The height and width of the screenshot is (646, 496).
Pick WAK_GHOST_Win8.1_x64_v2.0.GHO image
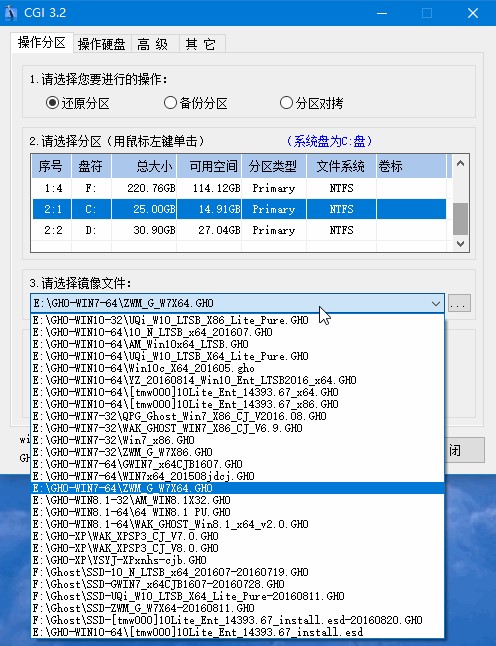(238, 524)
